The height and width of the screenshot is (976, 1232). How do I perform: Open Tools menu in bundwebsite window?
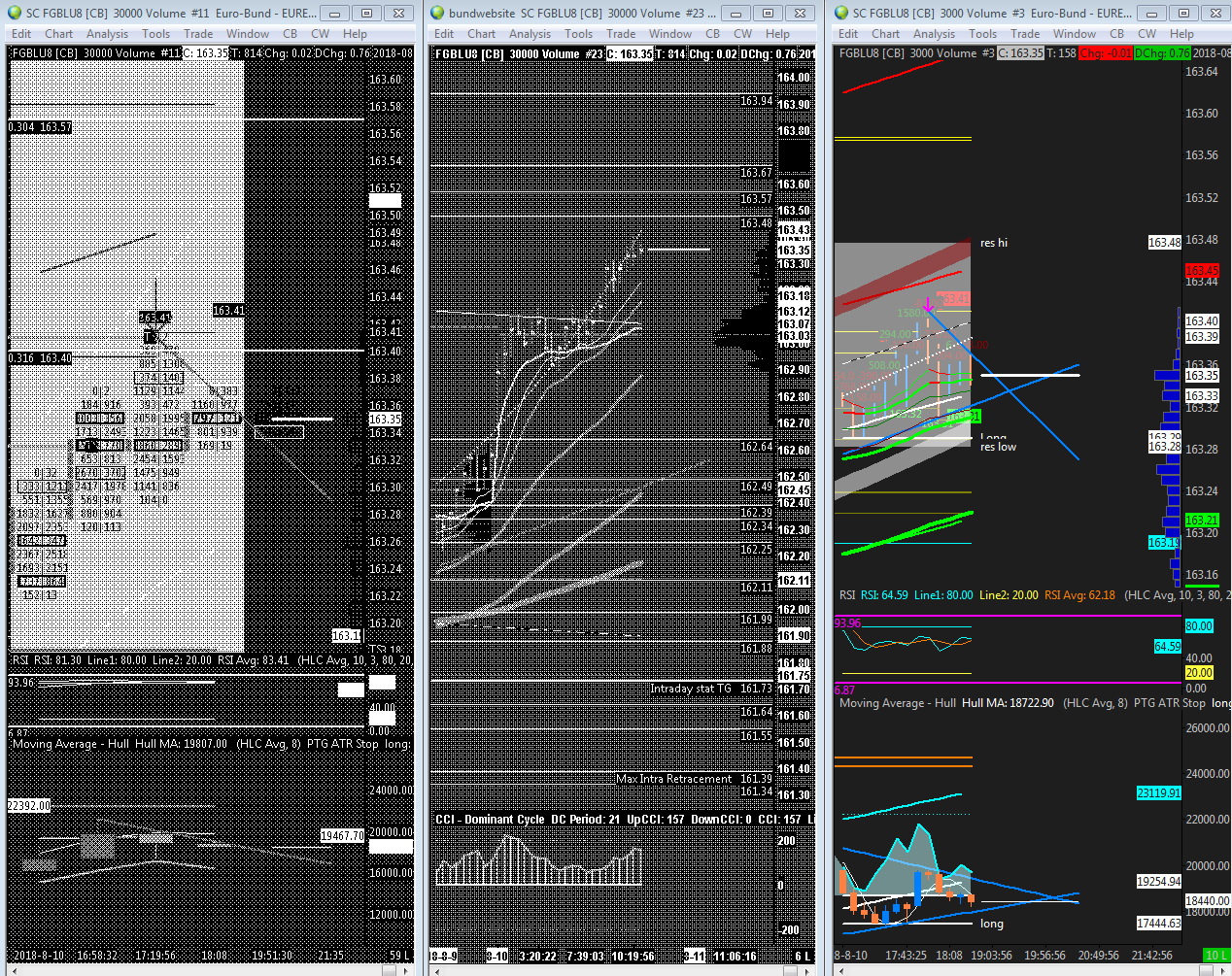coord(578,33)
